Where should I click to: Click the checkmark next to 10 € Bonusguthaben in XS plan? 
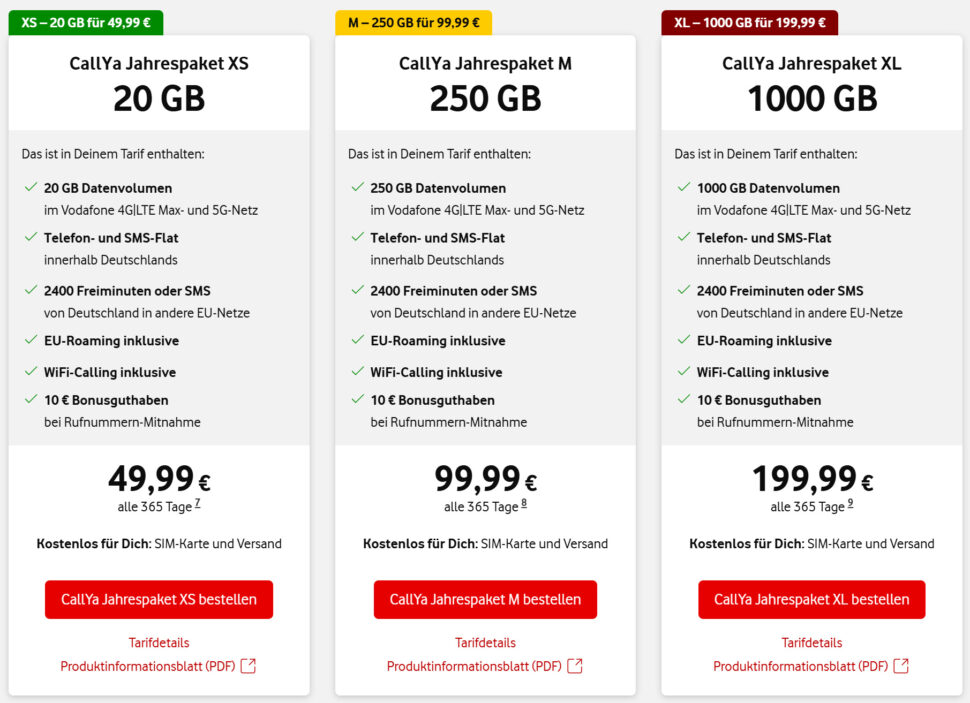[x=28, y=401]
